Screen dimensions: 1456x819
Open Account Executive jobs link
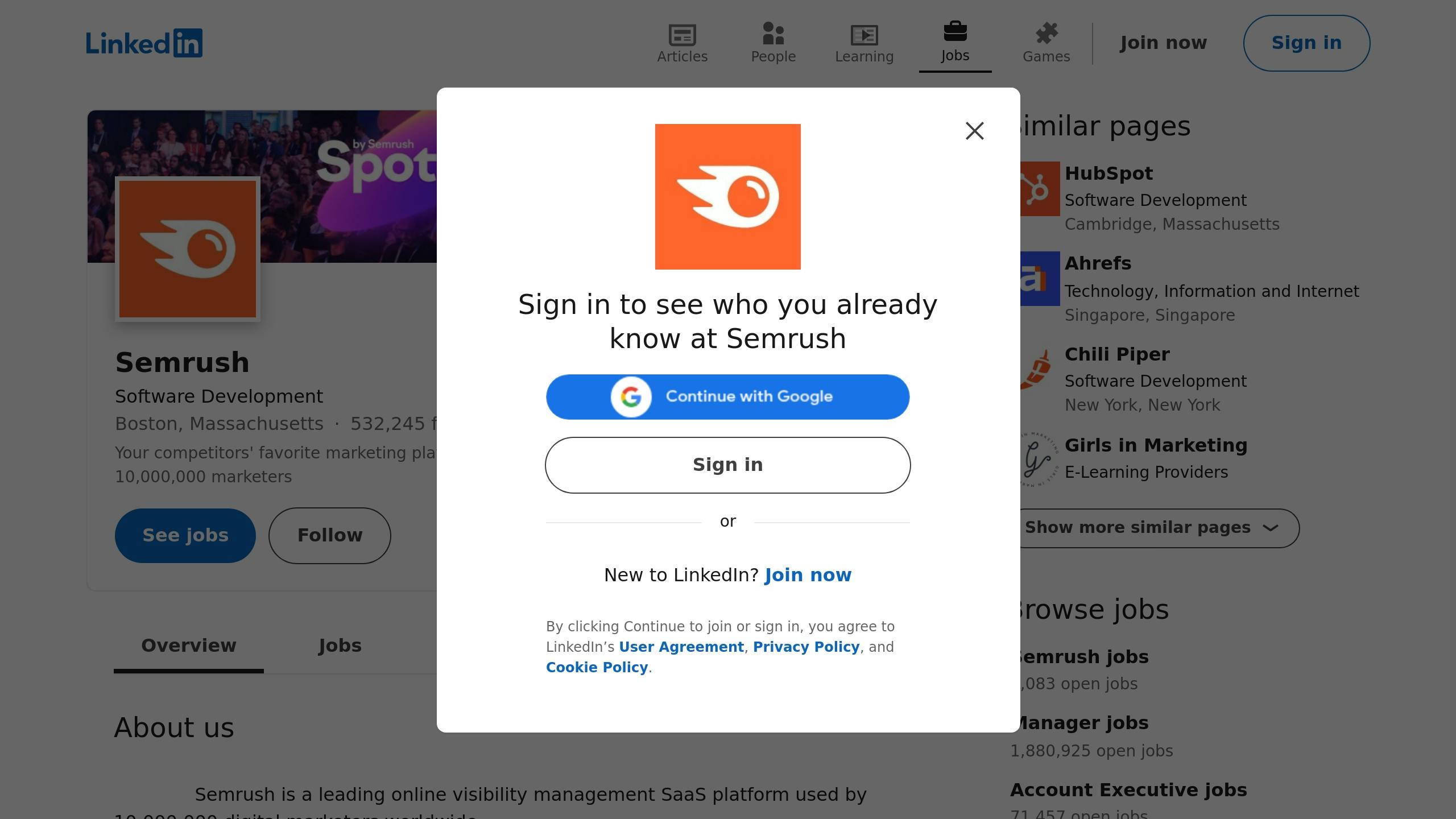1128,790
